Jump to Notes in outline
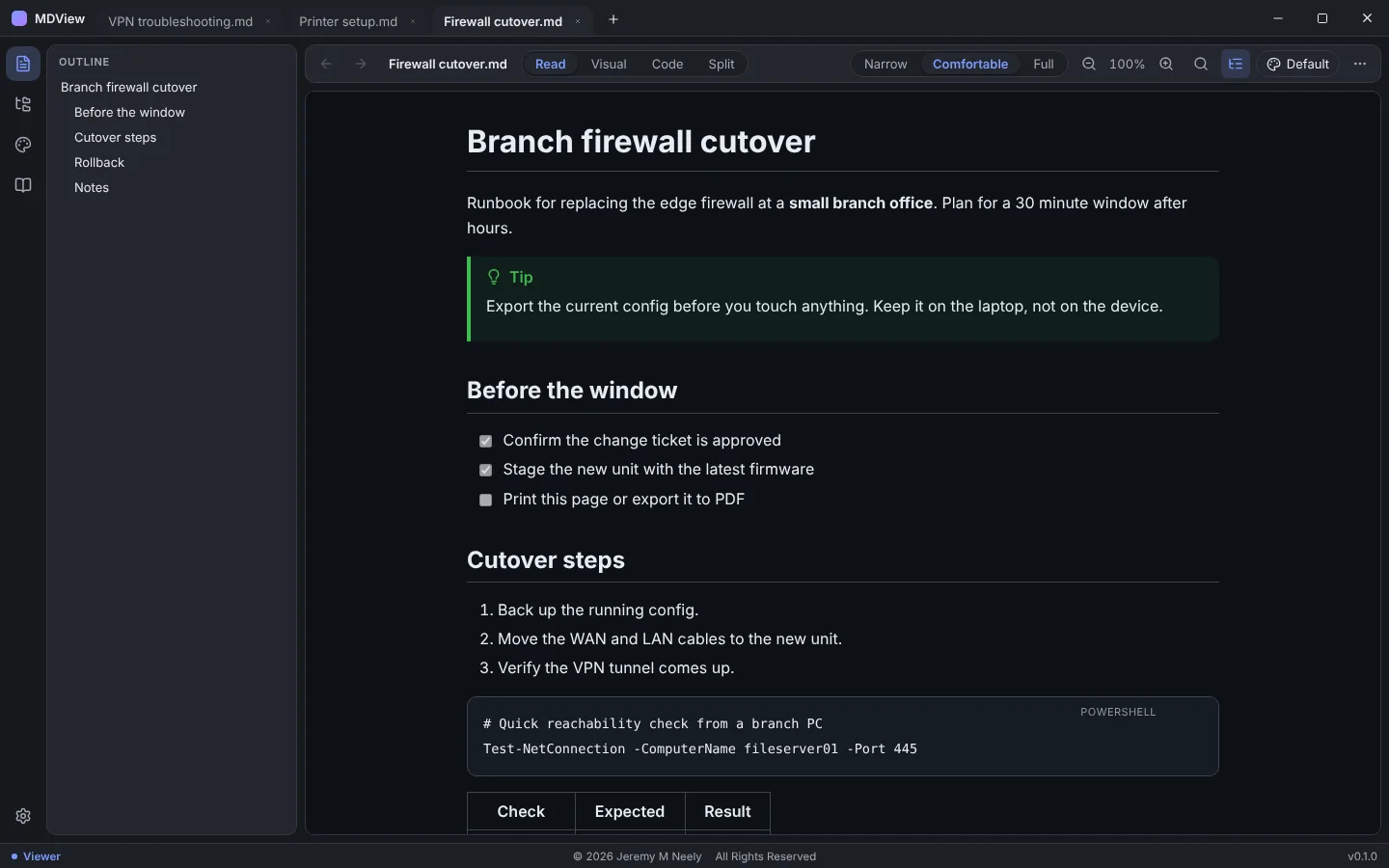This screenshot has width=1389, height=868. pyautogui.click(x=92, y=187)
